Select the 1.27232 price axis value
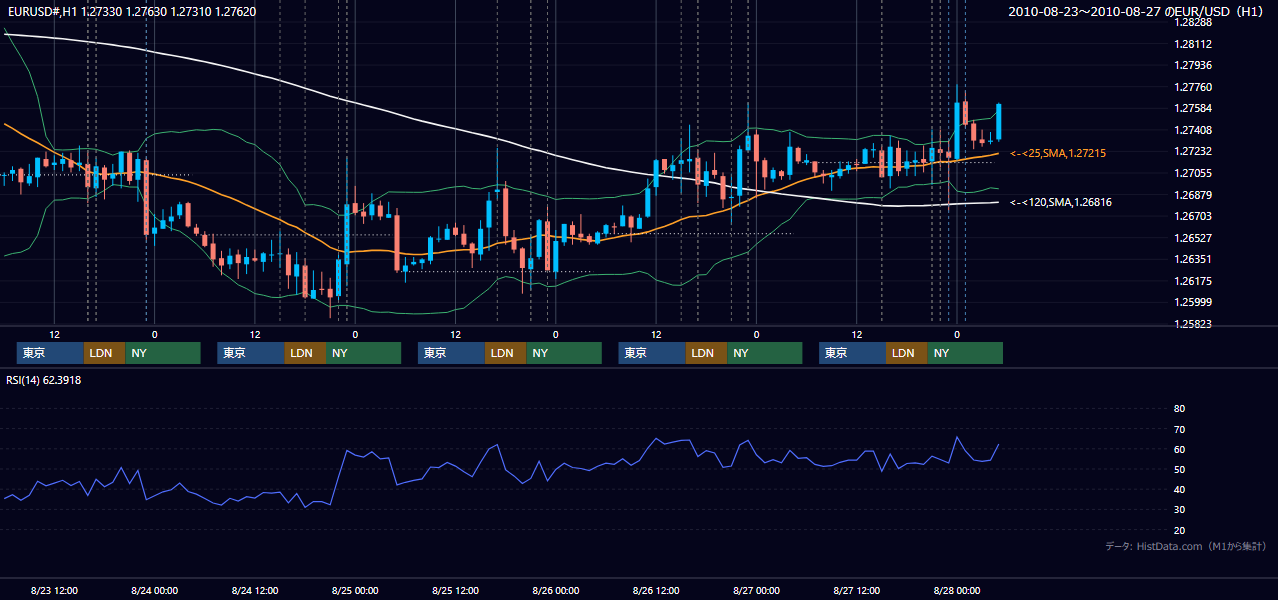This screenshot has width=1278, height=600. coord(1193,152)
